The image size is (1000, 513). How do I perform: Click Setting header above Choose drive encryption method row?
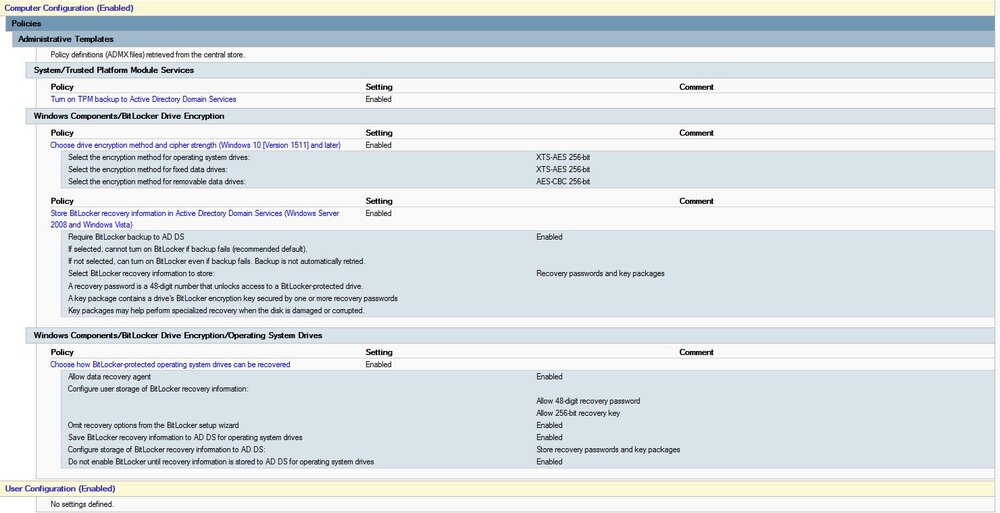[x=379, y=133]
